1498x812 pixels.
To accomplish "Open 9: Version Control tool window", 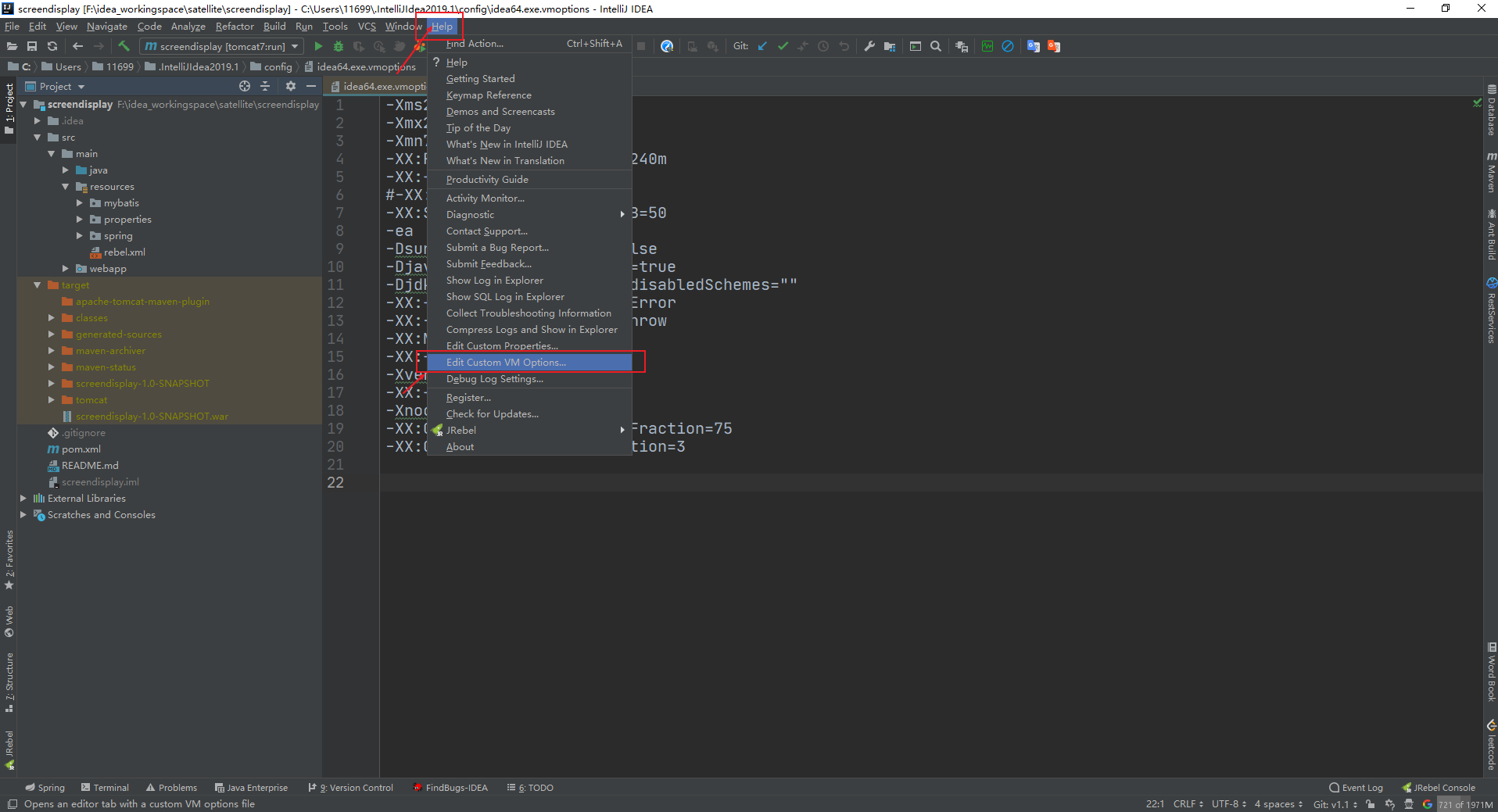I will point(350,788).
